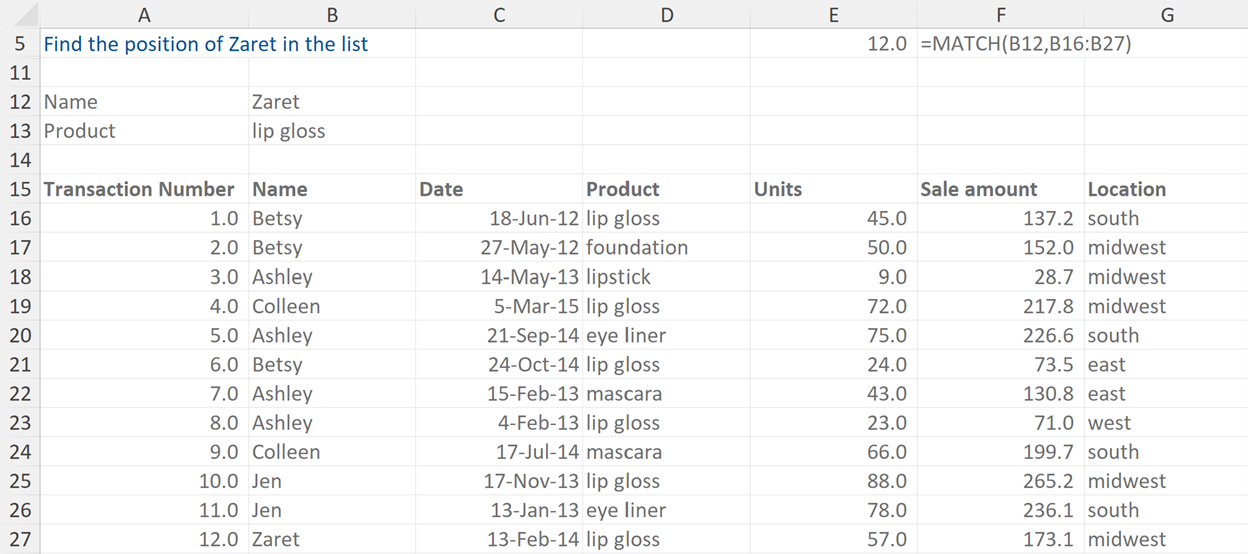Select the foundation product cell
The width and height of the screenshot is (1248, 554).
(x=666, y=247)
